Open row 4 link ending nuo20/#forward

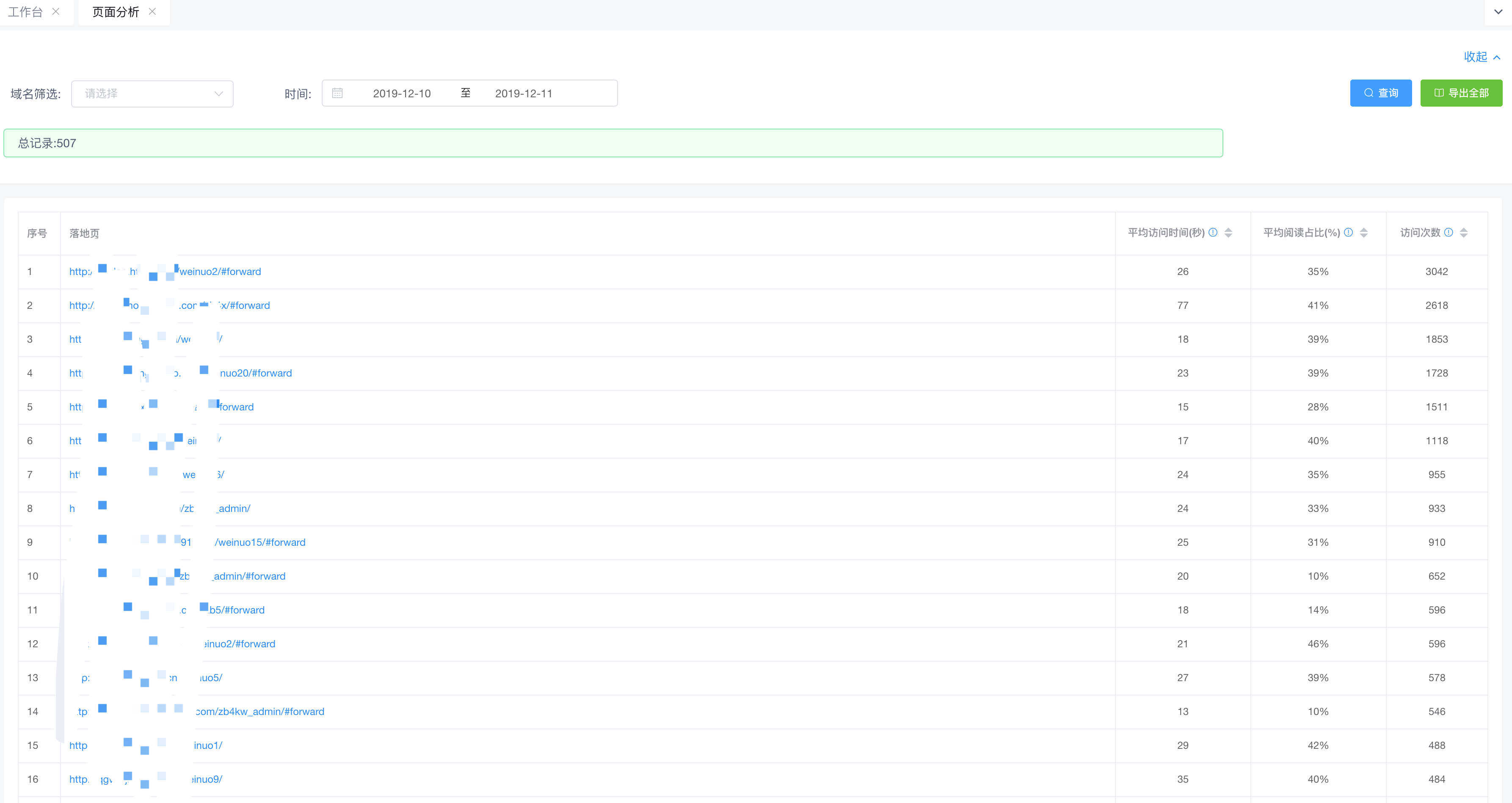(180, 373)
